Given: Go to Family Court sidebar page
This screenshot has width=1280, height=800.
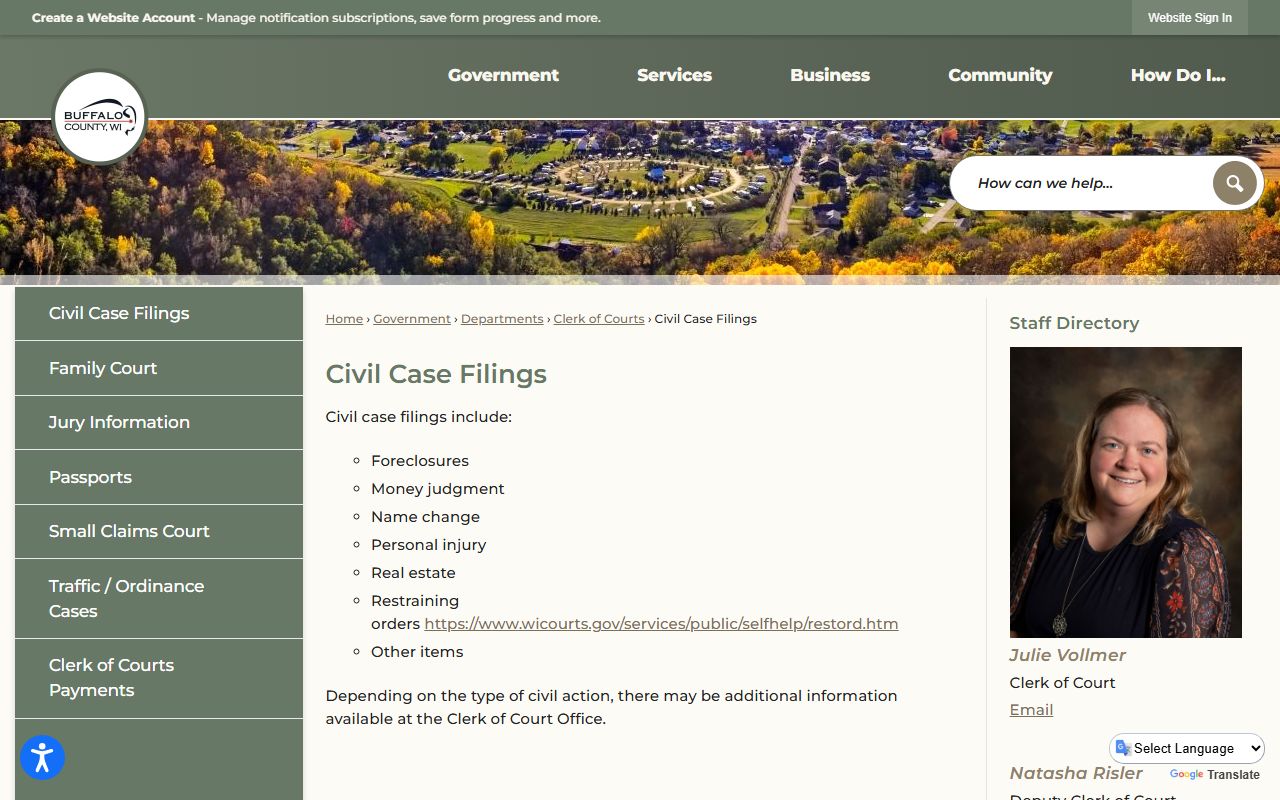Looking at the screenshot, I should (x=159, y=368).
